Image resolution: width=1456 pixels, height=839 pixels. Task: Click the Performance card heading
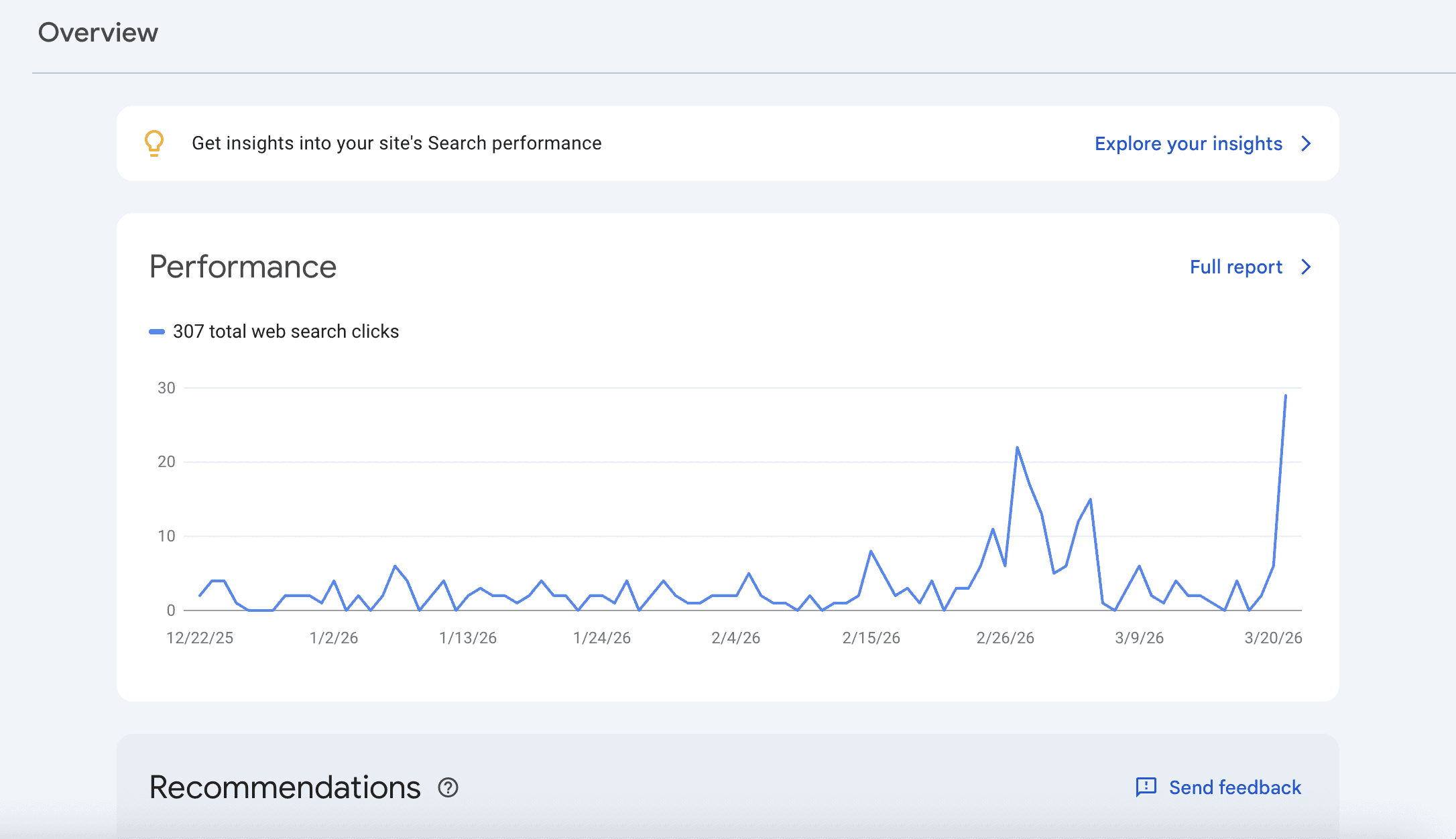tap(243, 267)
